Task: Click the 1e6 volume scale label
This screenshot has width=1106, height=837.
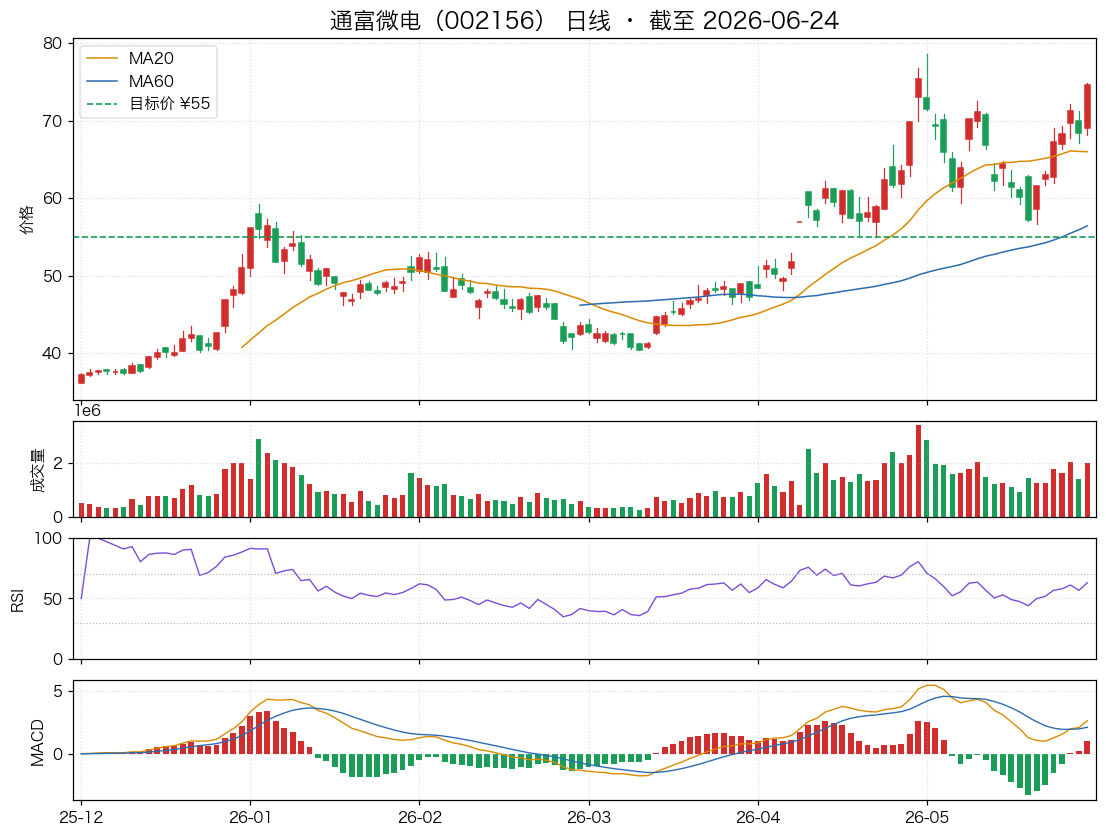Action: (x=87, y=411)
